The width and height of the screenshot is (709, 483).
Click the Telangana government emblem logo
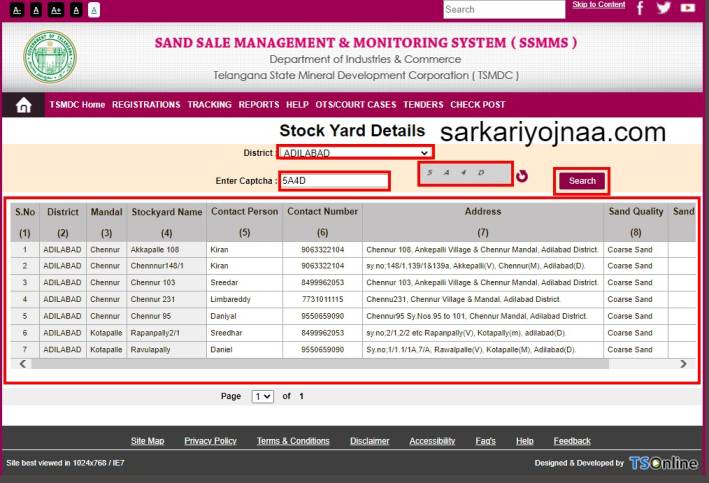pos(50,57)
